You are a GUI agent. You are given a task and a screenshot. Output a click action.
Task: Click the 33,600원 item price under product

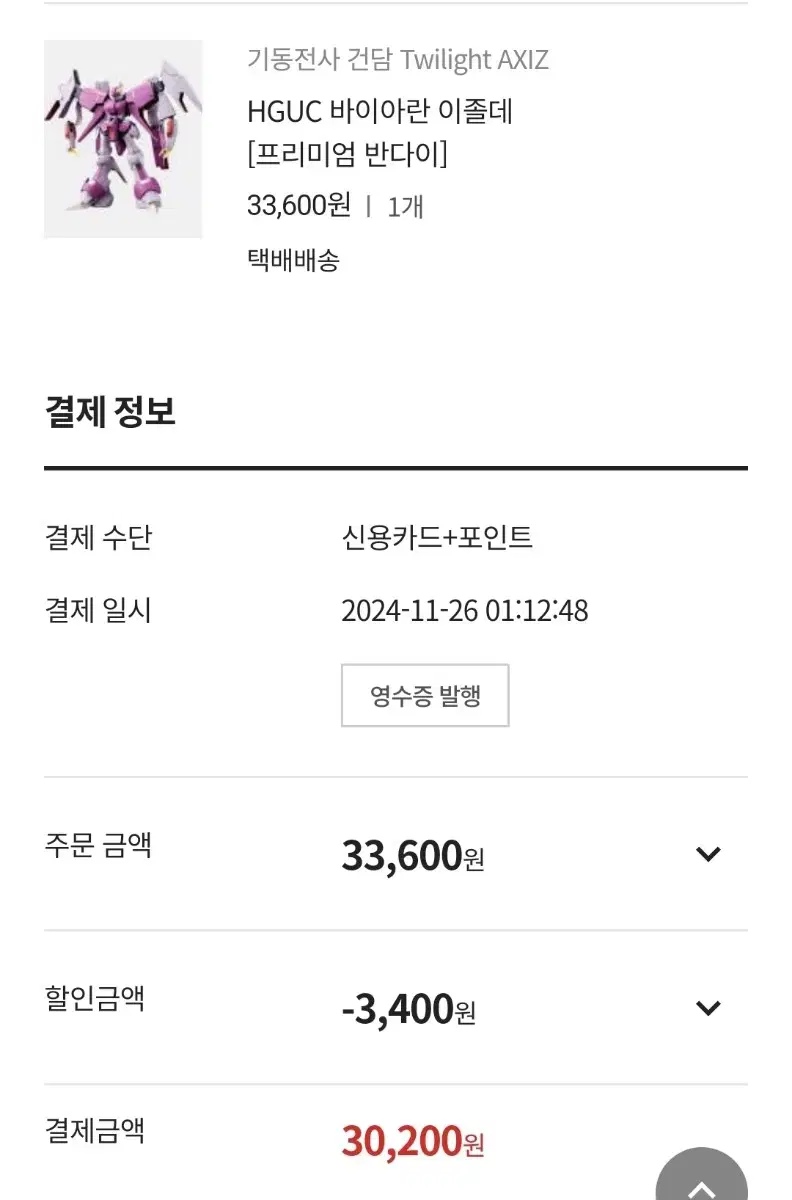coord(299,206)
